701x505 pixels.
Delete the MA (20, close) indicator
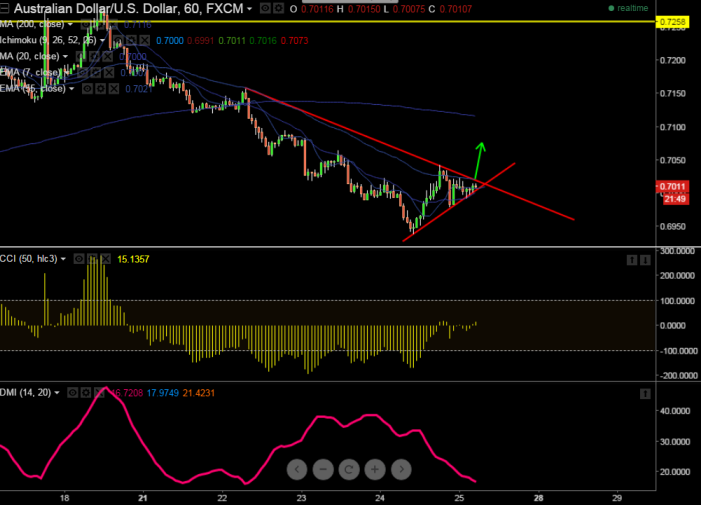pyautogui.click(x=108, y=56)
